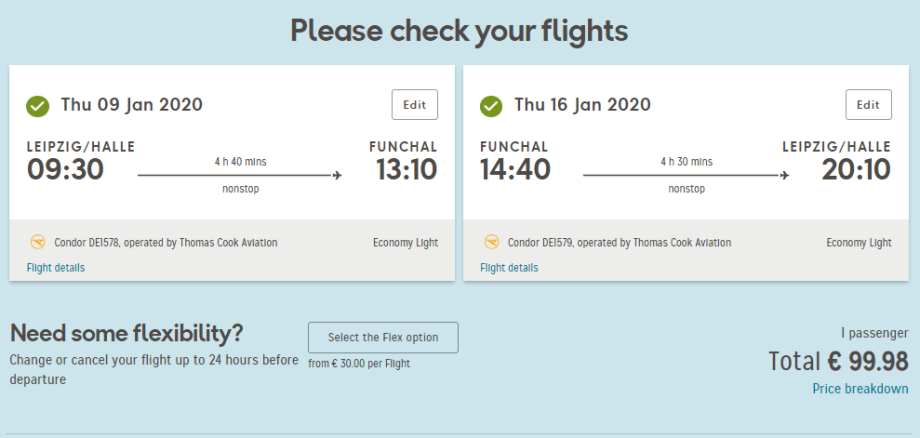Show the Price breakdown
Viewport: 920px width, 438px height.
tap(860, 389)
